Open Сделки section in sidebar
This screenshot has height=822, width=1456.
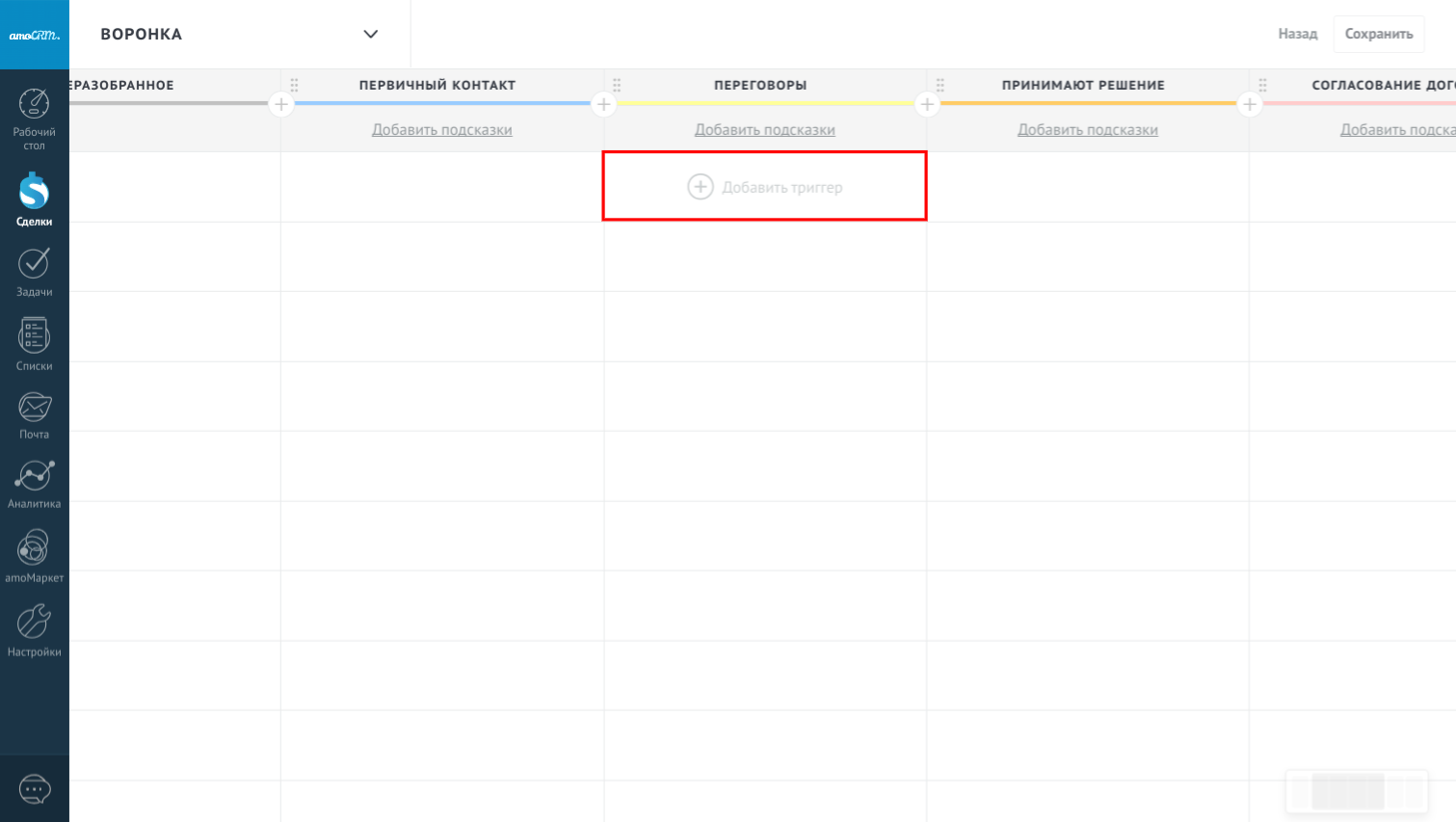(x=35, y=199)
